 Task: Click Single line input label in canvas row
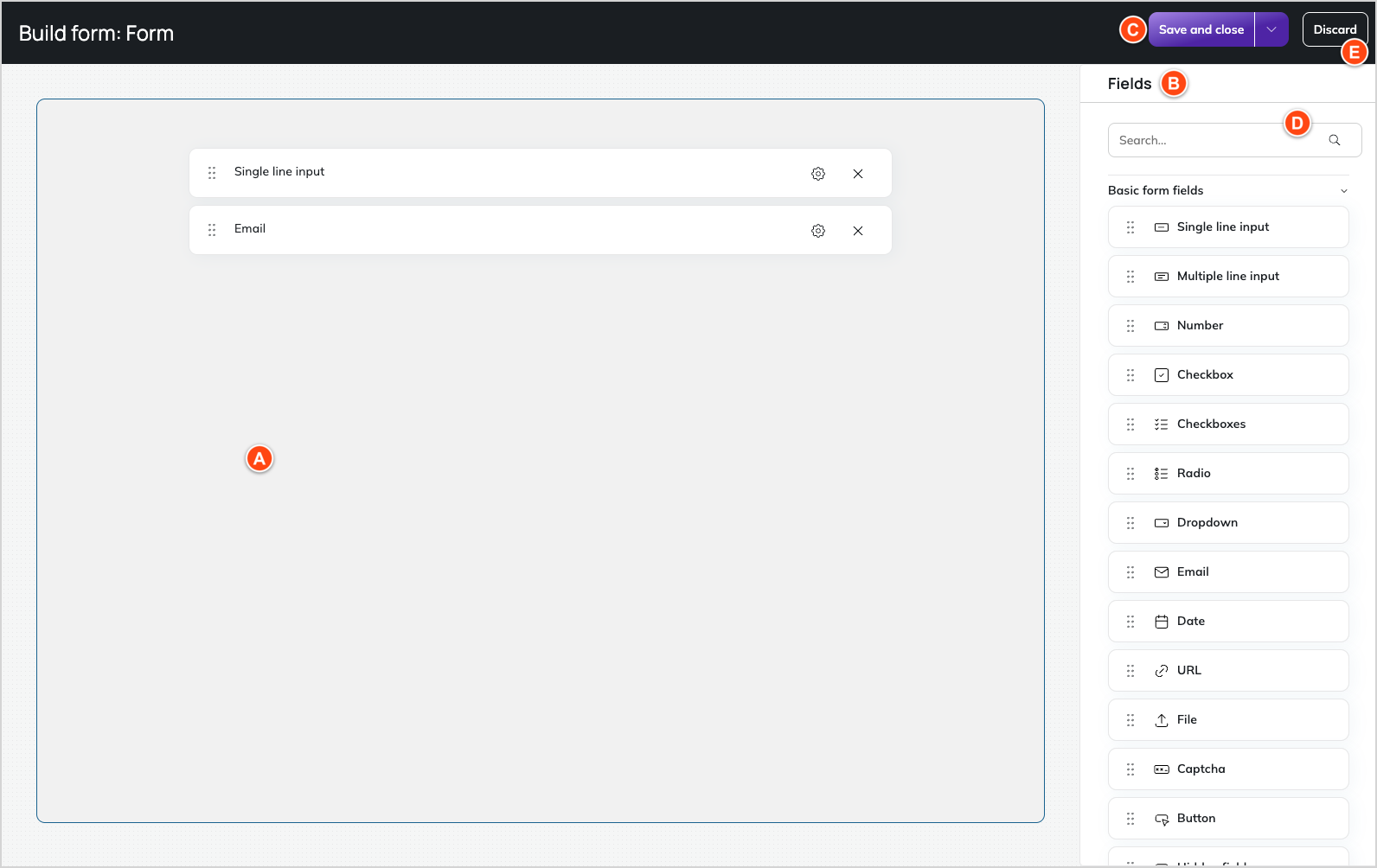[x=279, y=171]
